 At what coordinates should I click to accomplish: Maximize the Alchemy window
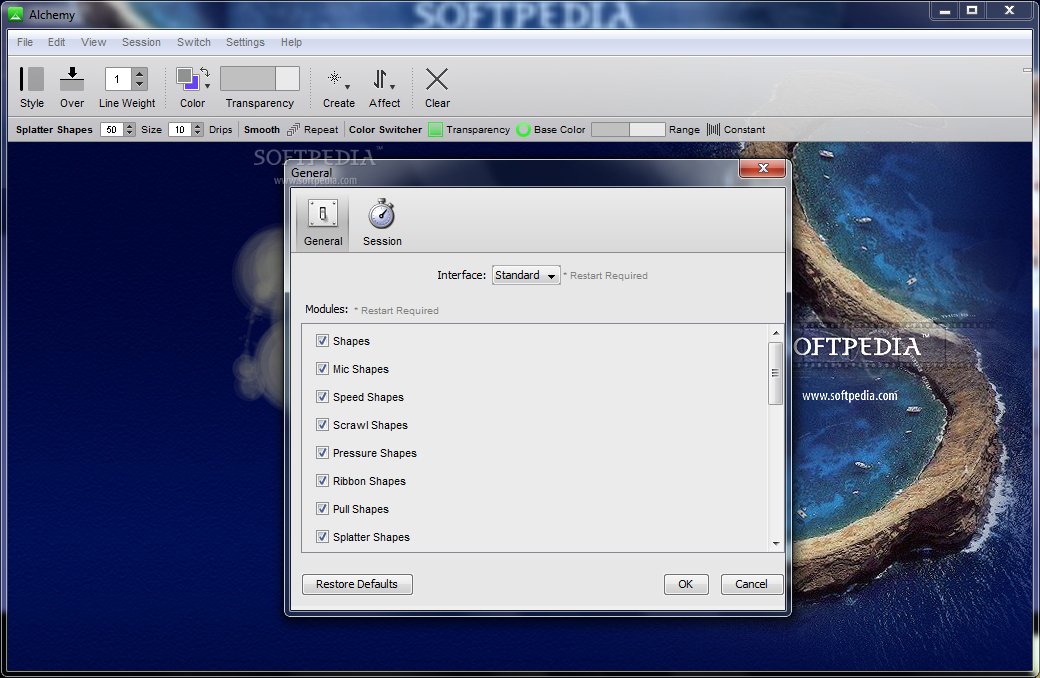972,11
